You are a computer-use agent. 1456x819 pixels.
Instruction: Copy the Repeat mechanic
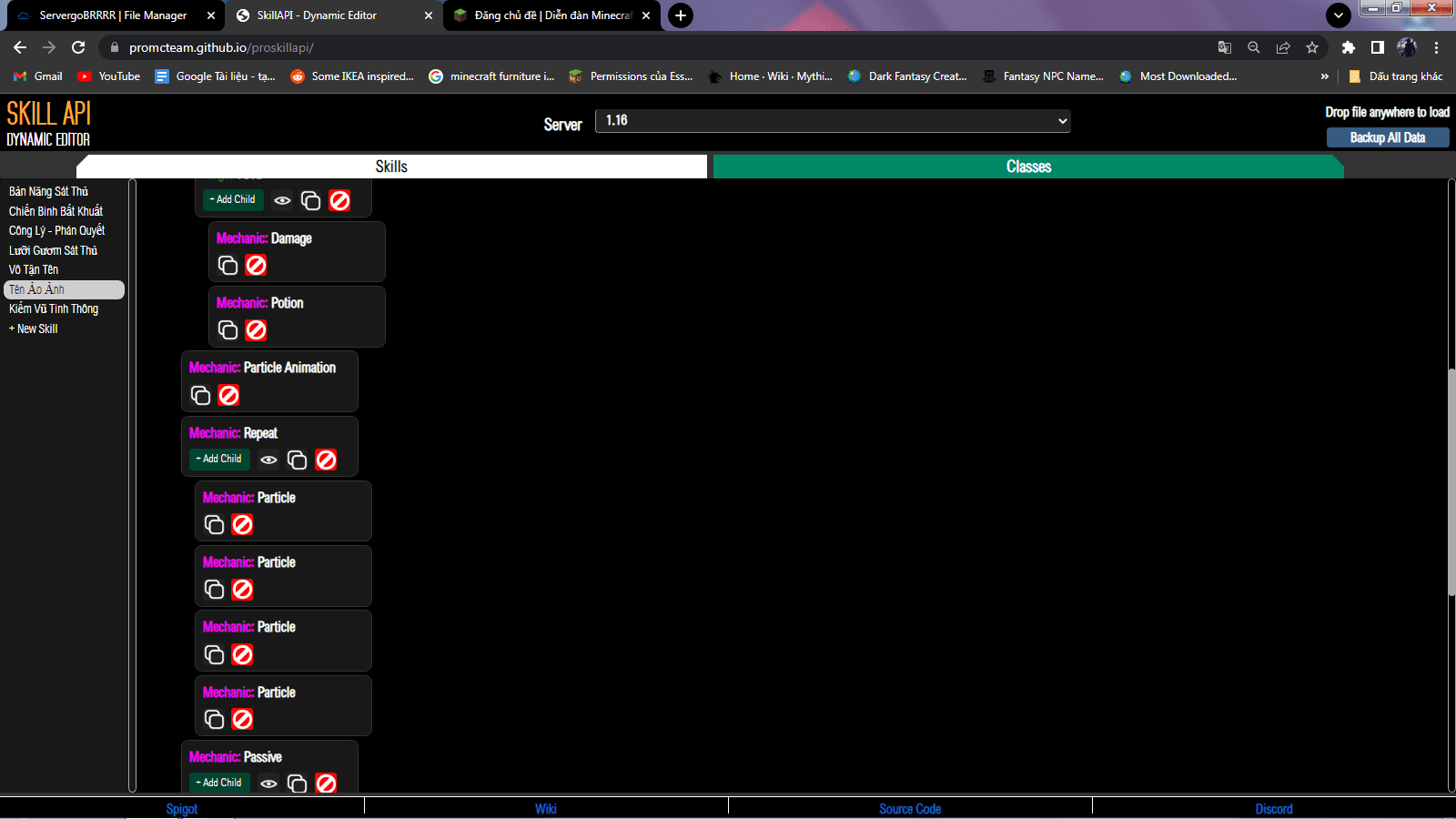tap(297, 460)
